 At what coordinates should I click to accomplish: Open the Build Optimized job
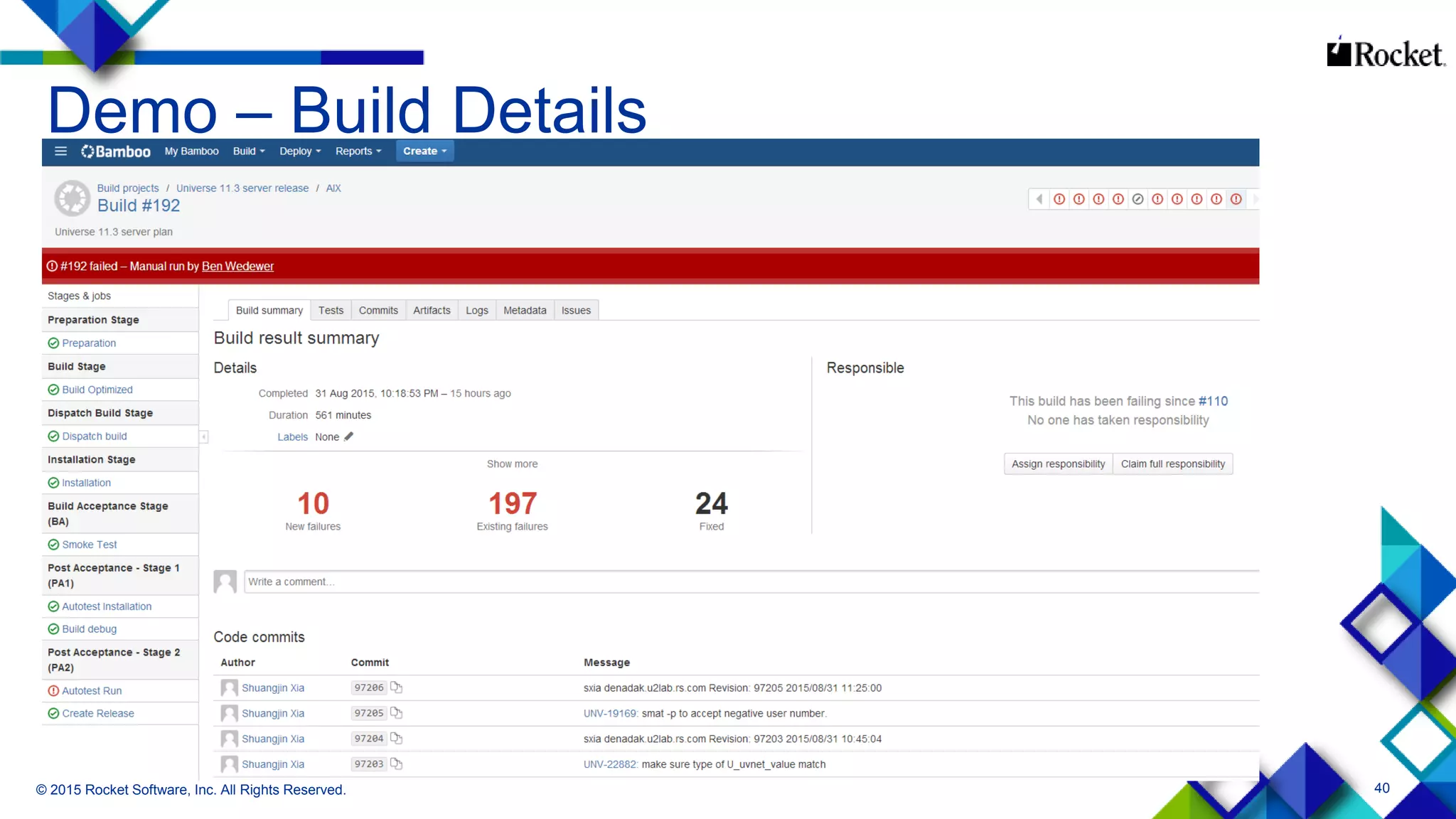point(97,390)
